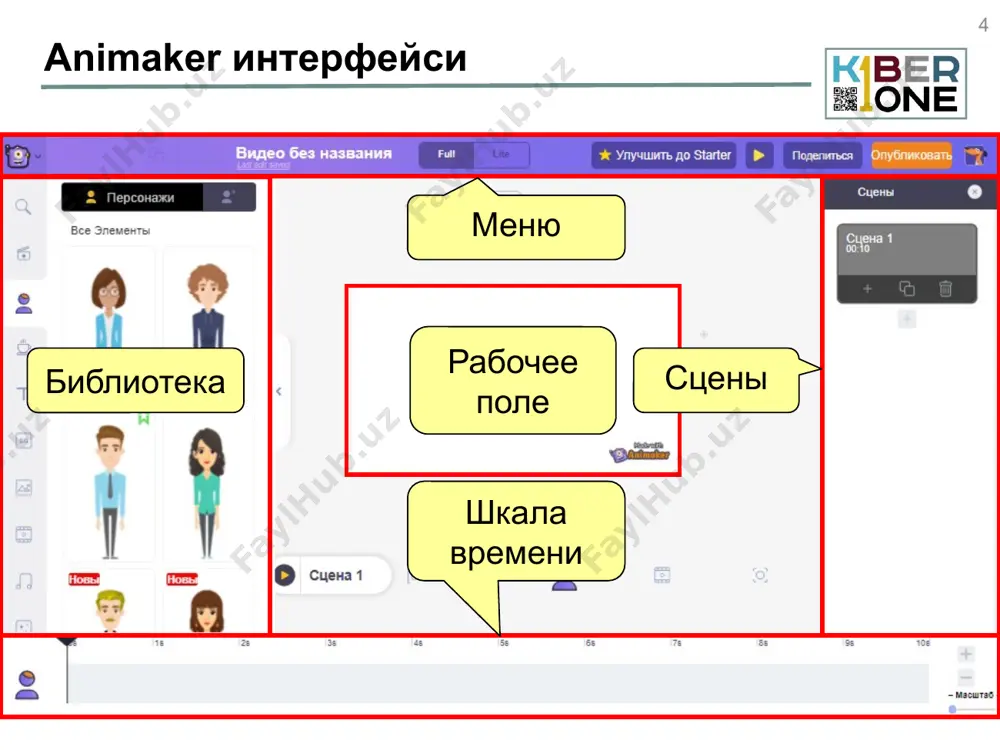
Task: Open the templates icon in sidebar
Action: (24, 253)
